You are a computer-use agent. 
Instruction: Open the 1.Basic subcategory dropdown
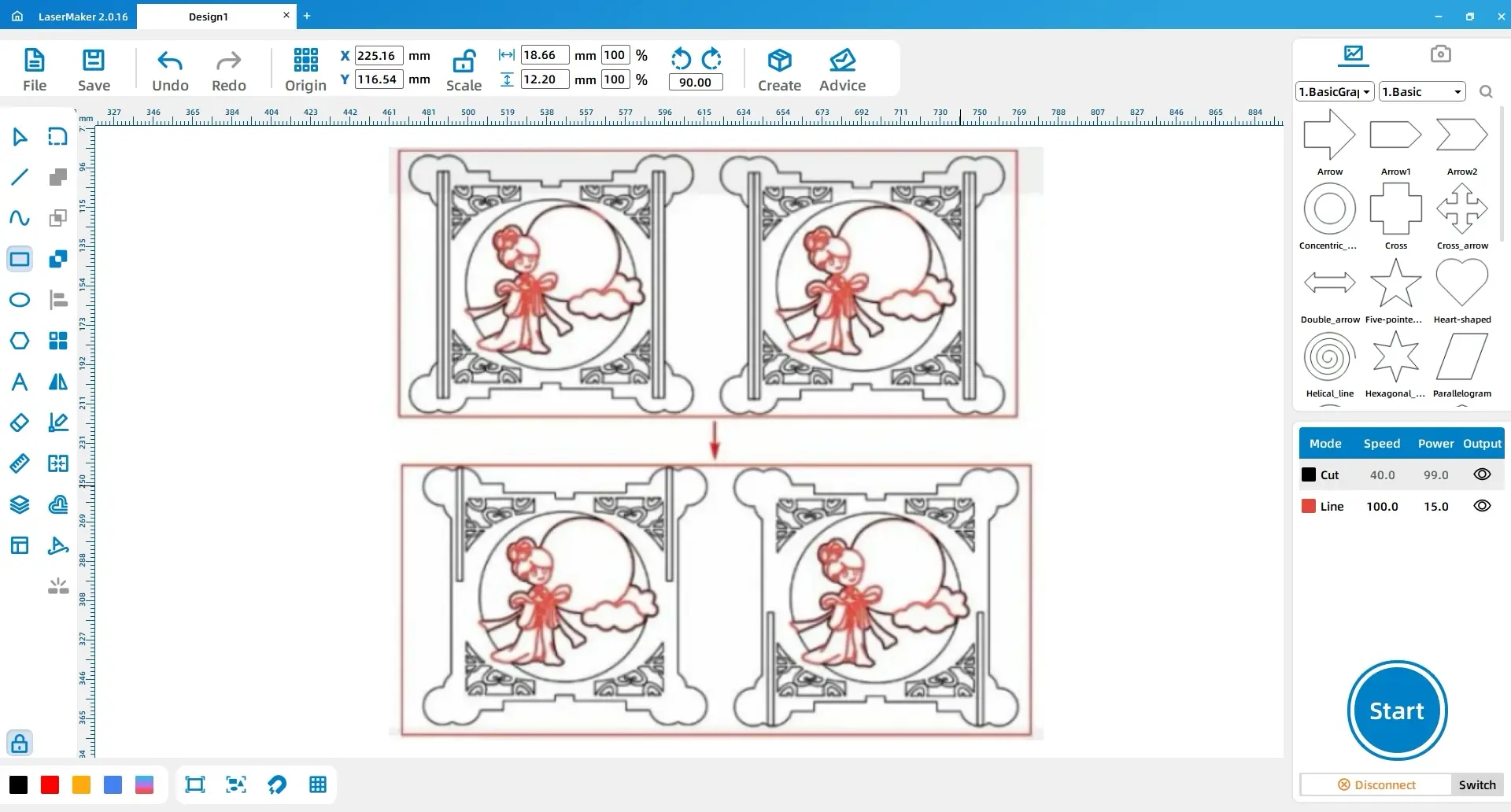coord(1422,91)
